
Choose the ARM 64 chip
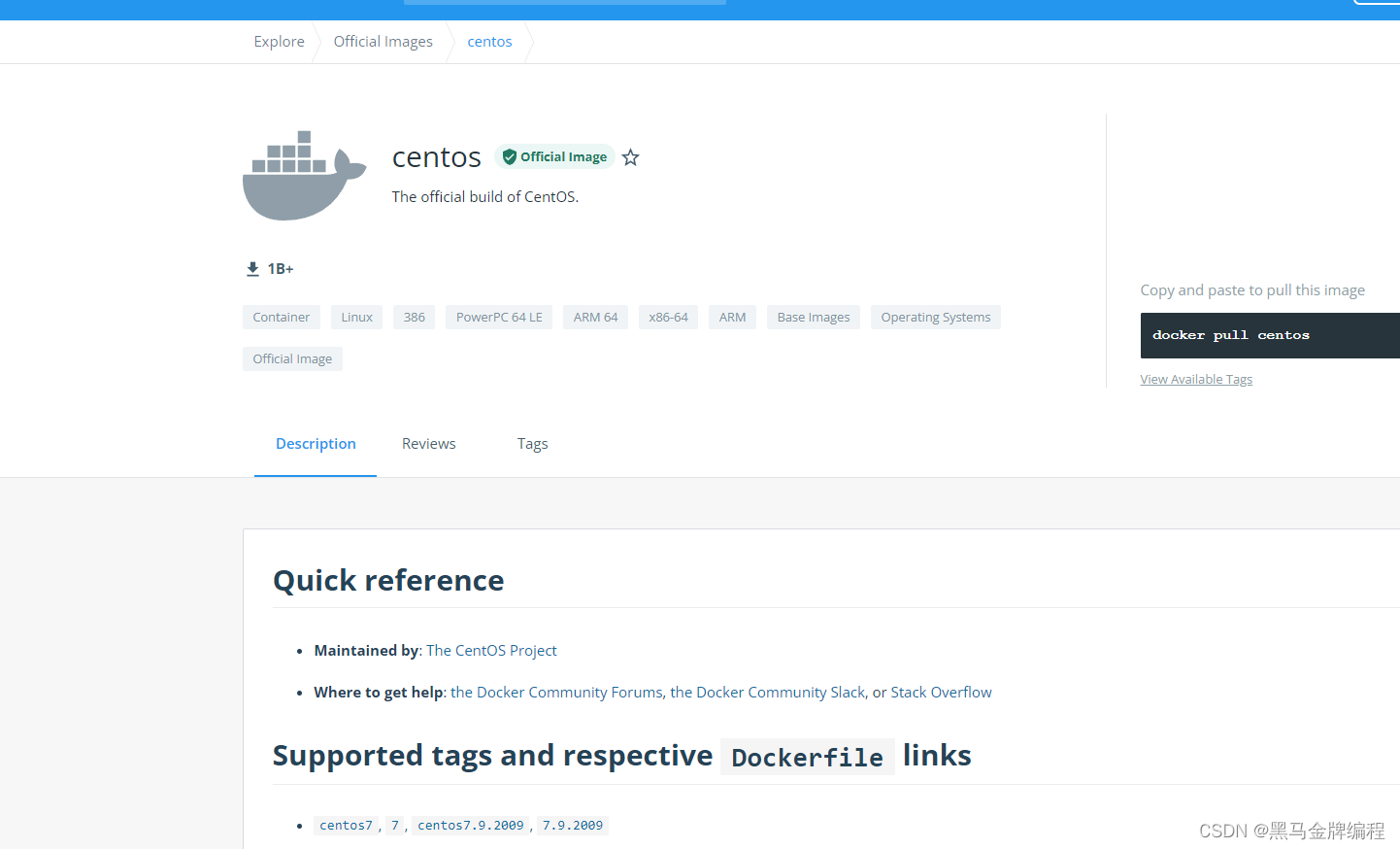(595, 318)
